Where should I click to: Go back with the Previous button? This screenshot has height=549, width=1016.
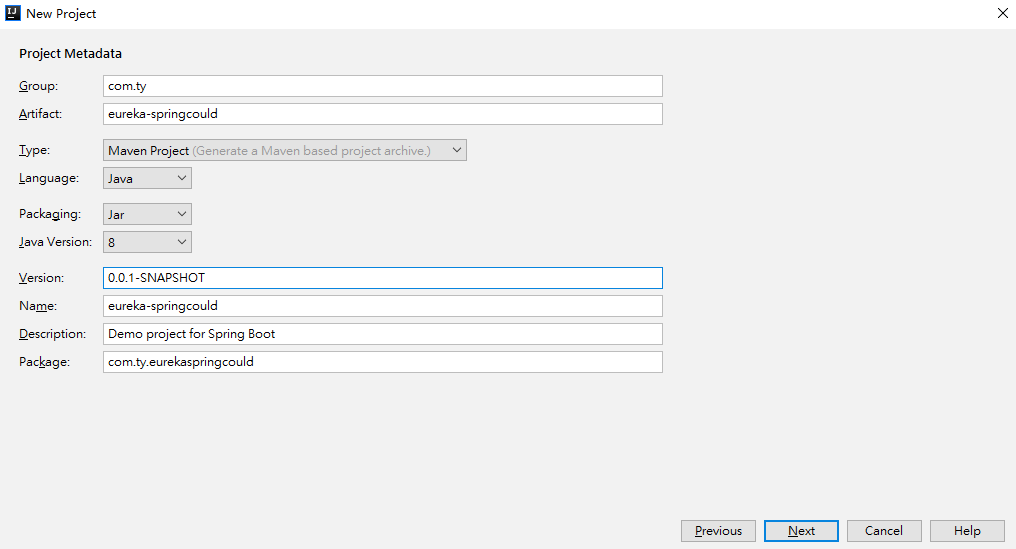(x=718, y=531)
